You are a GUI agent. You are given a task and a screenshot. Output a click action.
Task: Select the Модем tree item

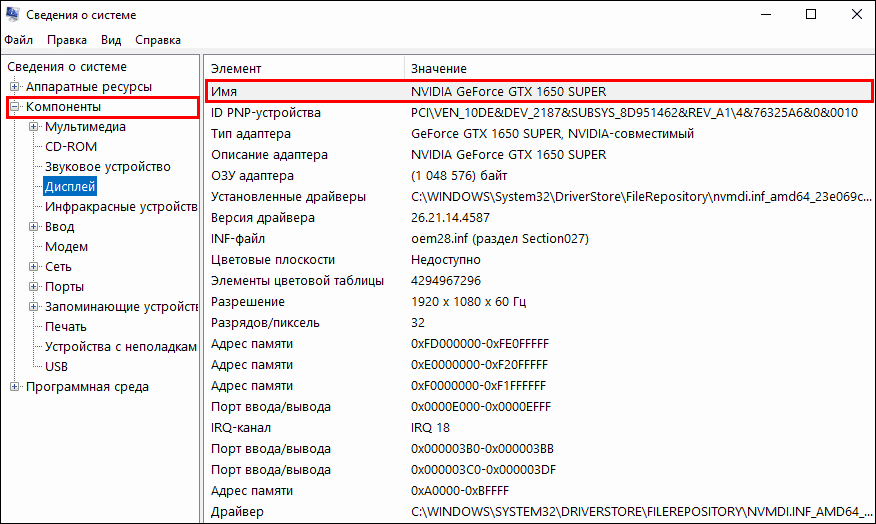[66, 247]
